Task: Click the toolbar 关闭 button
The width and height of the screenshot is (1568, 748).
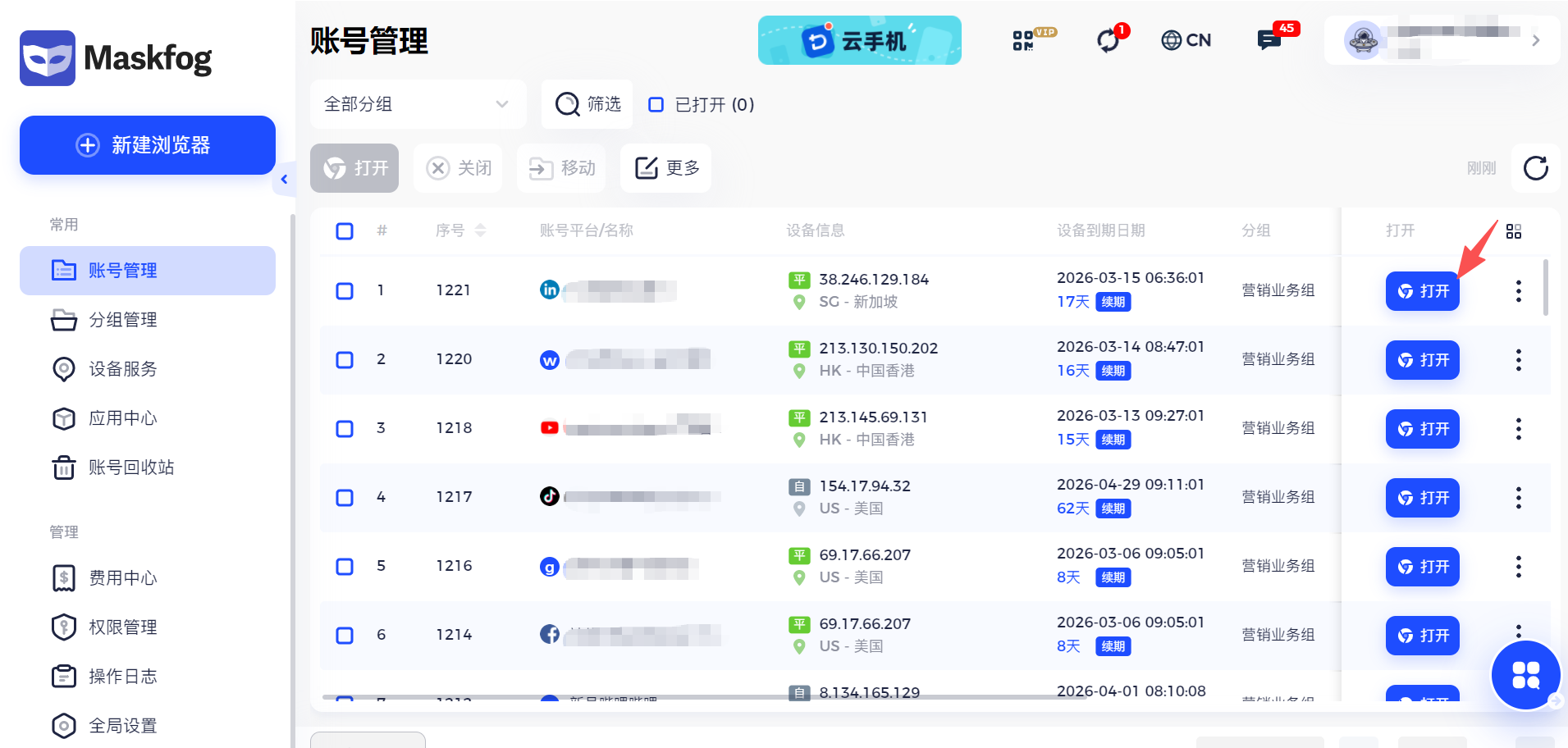Action: [x=458, y=168]
